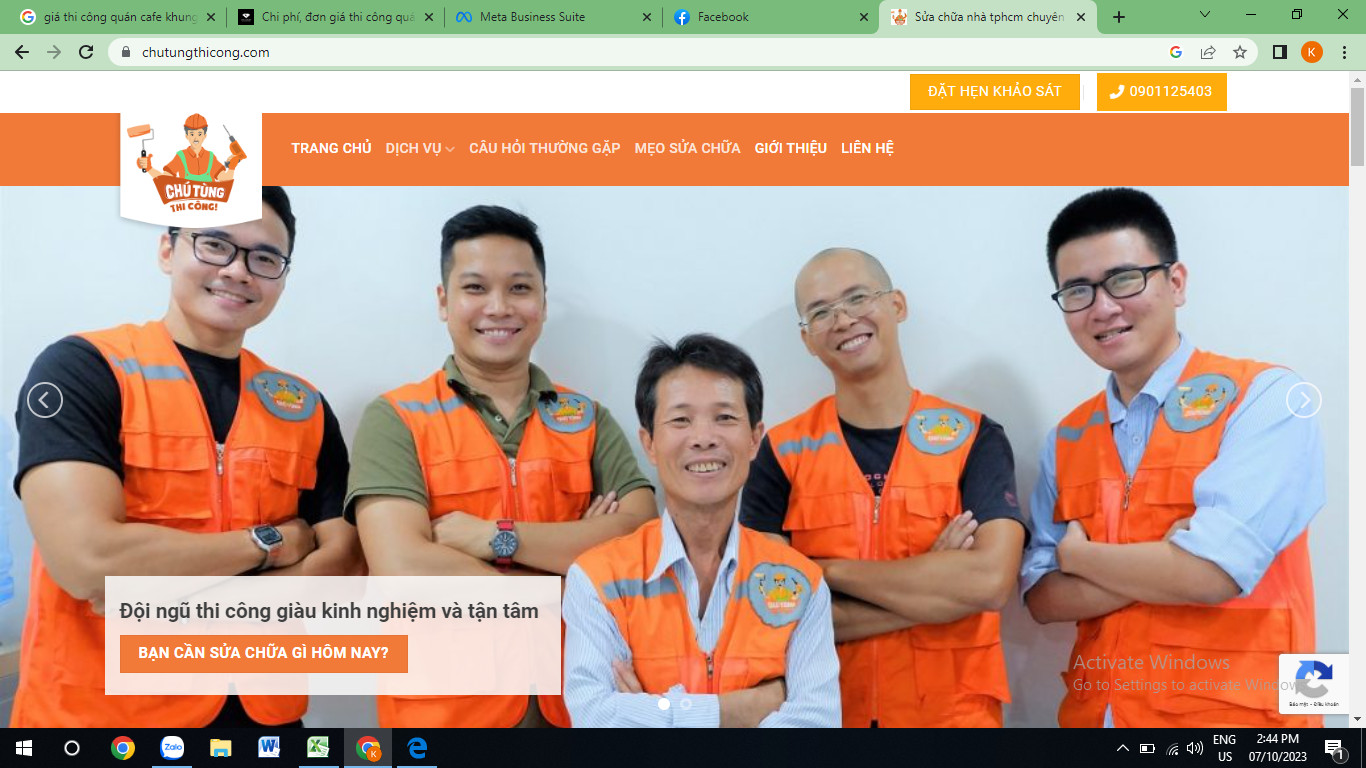This screenshot has width=1366, height=768.
Task: Open Excel from the taskbar
Action: tap(318, 748)
